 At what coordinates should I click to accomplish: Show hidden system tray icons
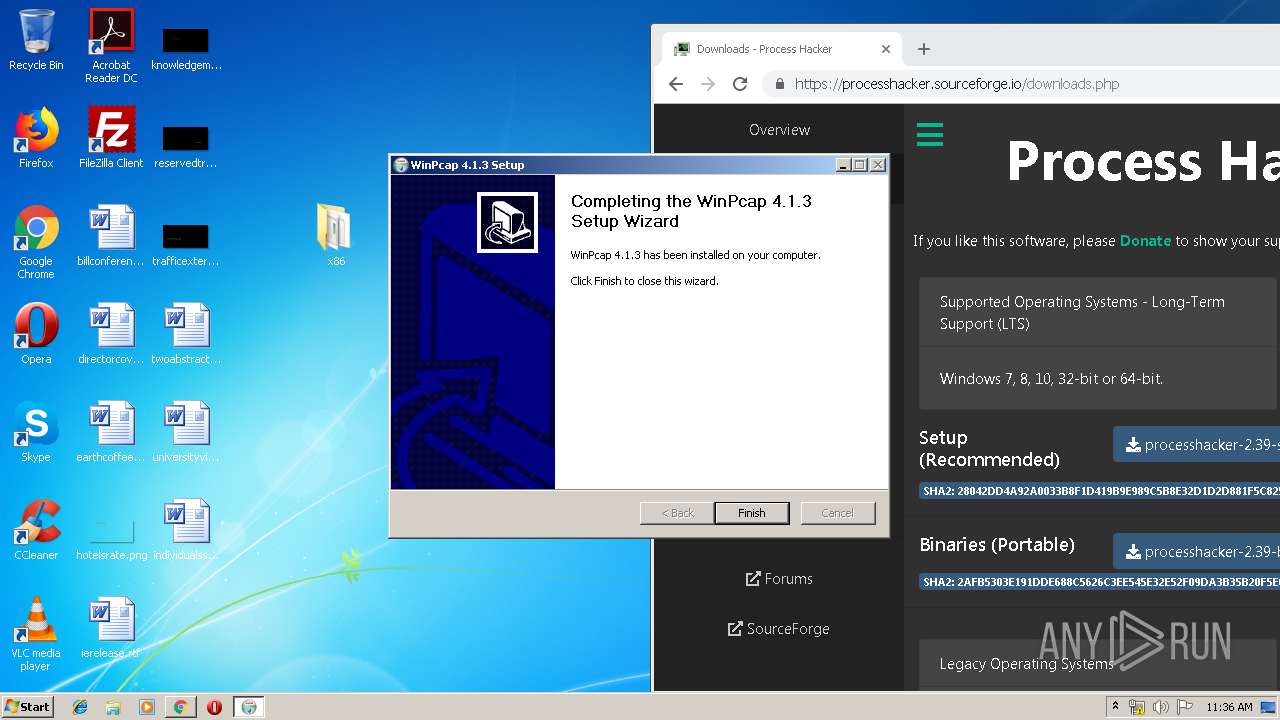(1116, 707)
